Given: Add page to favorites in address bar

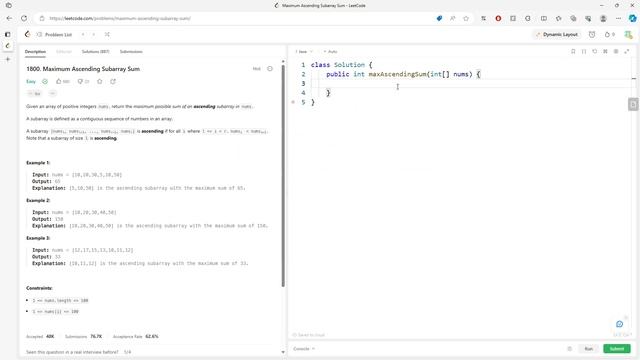Looking at the screenshot, I should click(x=466, y=18).
